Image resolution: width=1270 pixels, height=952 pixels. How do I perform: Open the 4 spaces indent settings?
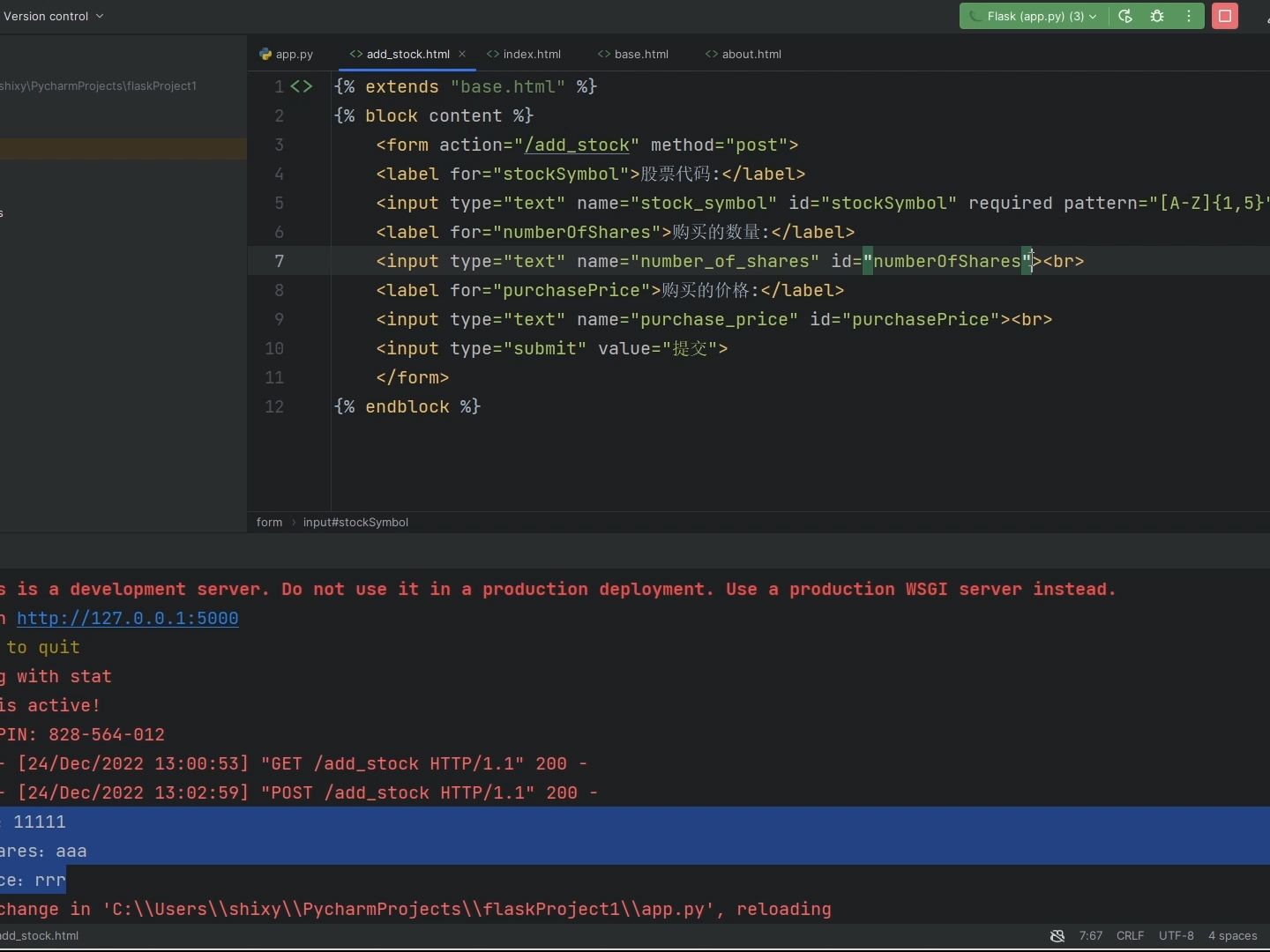[x=1232, y=935]
